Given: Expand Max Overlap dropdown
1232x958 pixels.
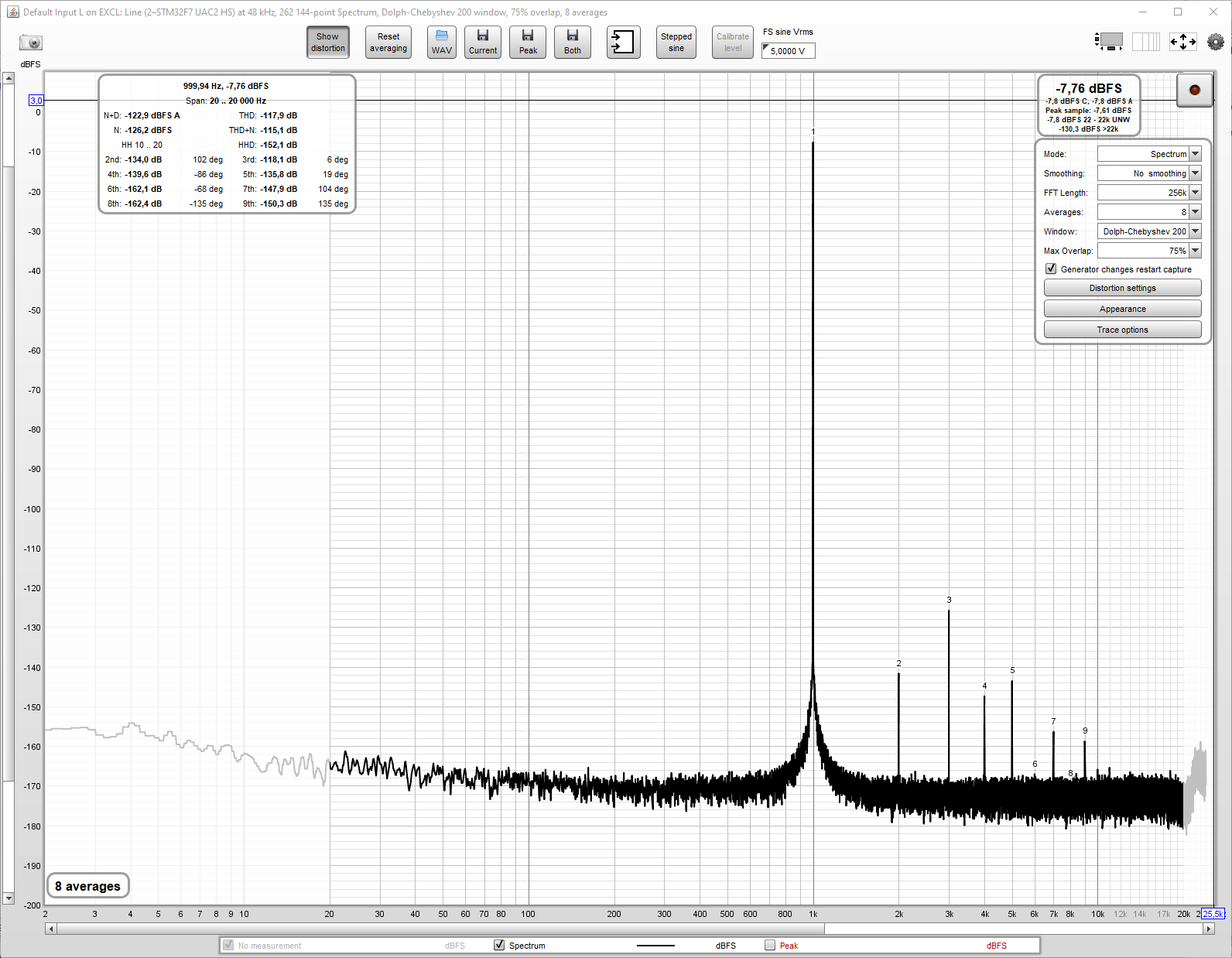Looking at the screenshot, I should tap(1149, 251).
